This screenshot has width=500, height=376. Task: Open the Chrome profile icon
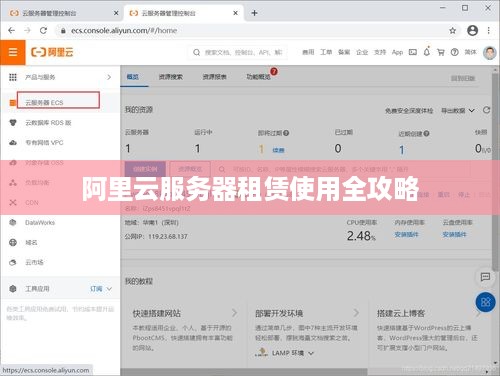pyautogui.click(x=472, y=30)
